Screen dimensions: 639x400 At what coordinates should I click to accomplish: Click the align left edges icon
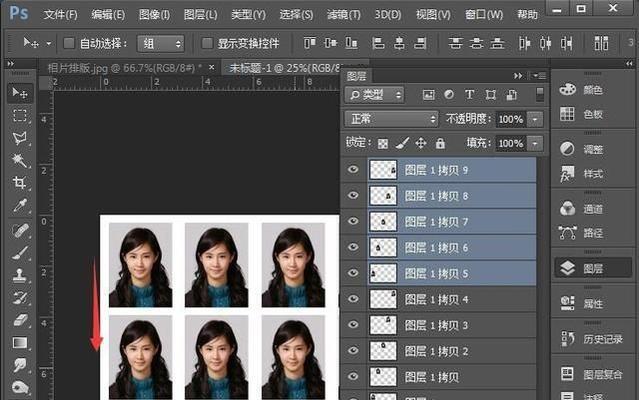tap(378, 42)
